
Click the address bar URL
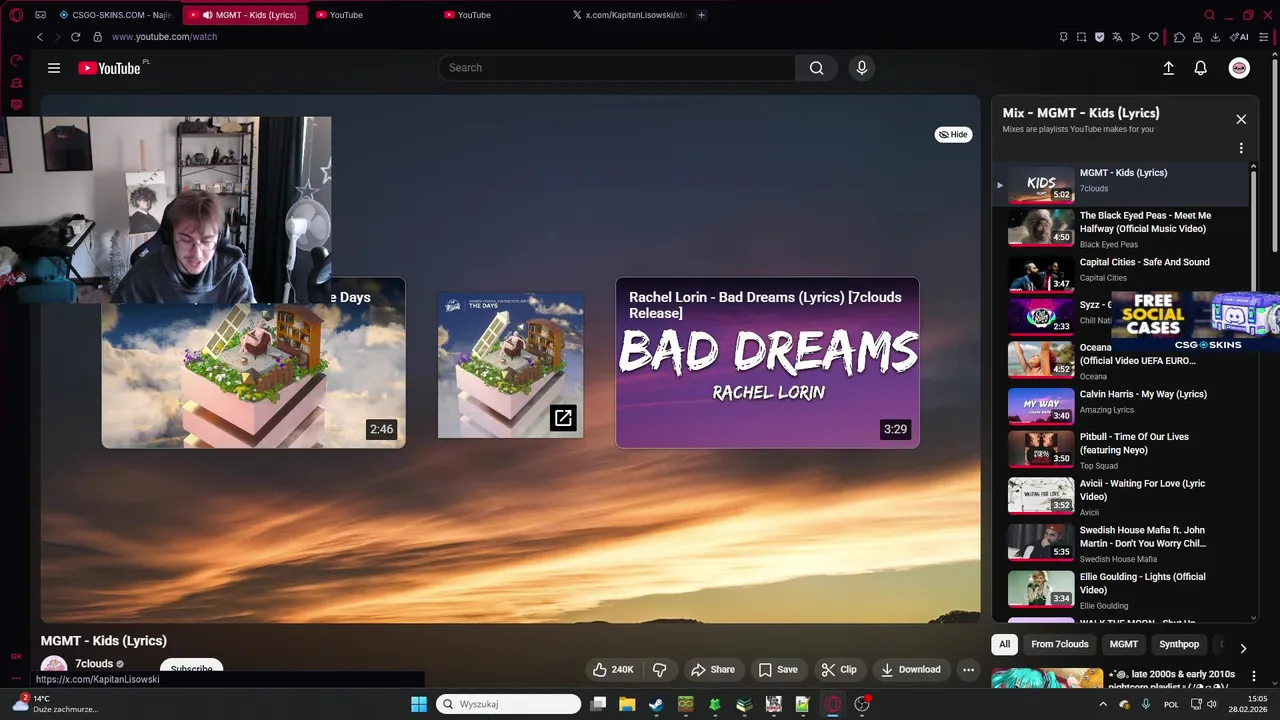tap(164, 37)
